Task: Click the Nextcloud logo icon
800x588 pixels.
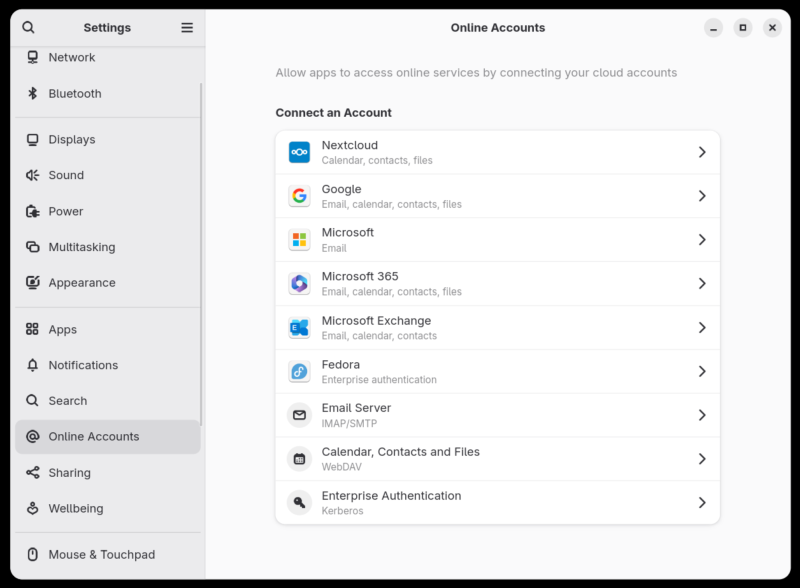Action: (299, 152)
